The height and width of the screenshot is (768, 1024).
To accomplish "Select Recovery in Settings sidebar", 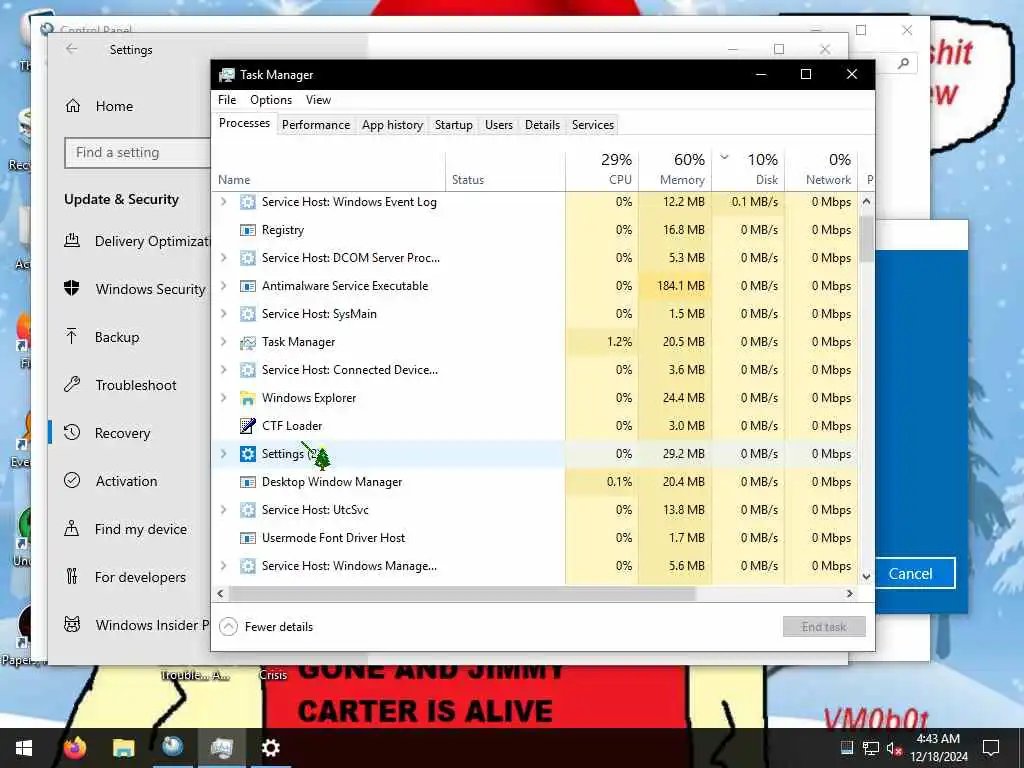I will pyautogui.click(x=123, y=433).
